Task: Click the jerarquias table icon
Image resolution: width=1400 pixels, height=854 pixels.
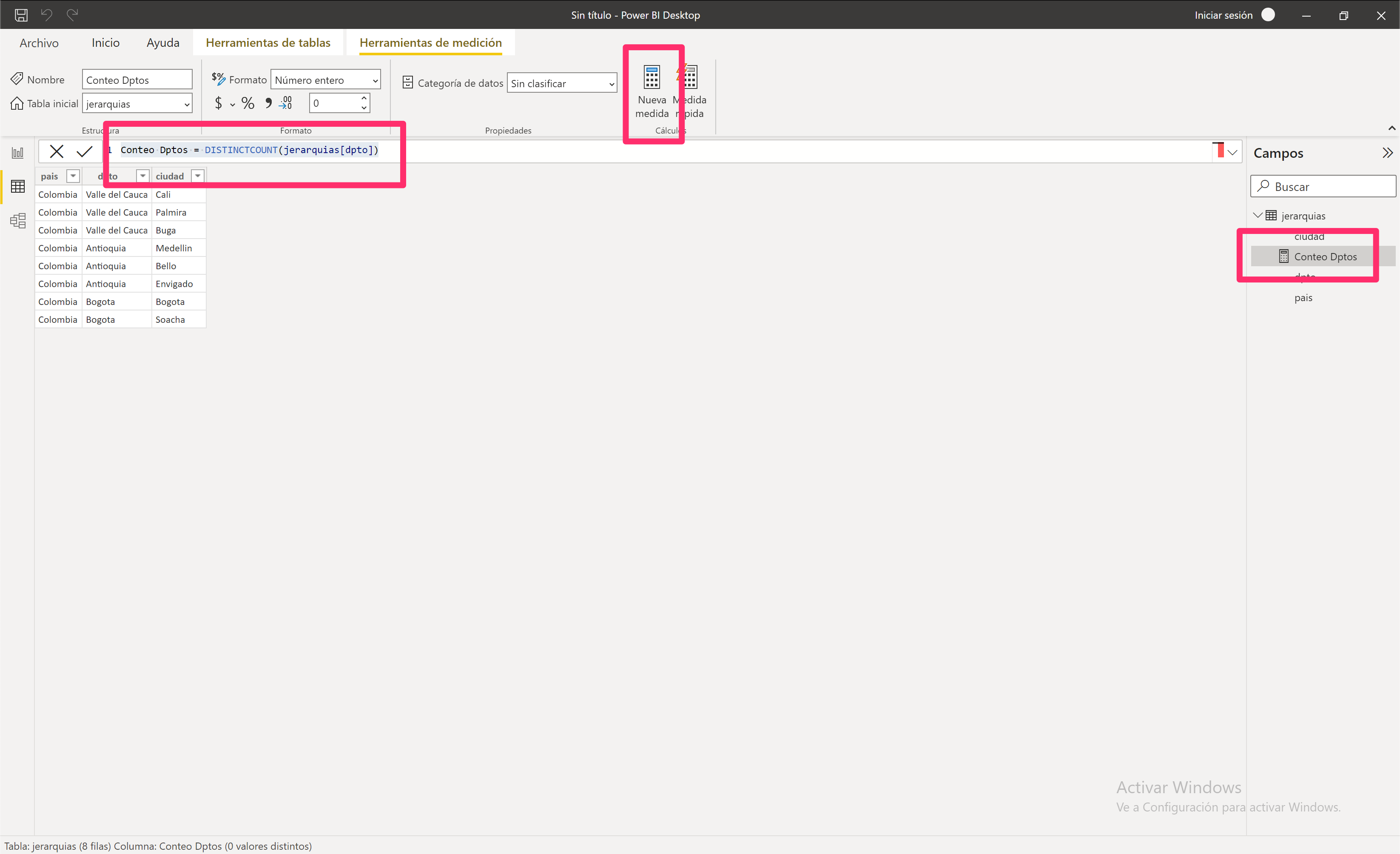Action: pyautogui.click(x=1271, y=215)
